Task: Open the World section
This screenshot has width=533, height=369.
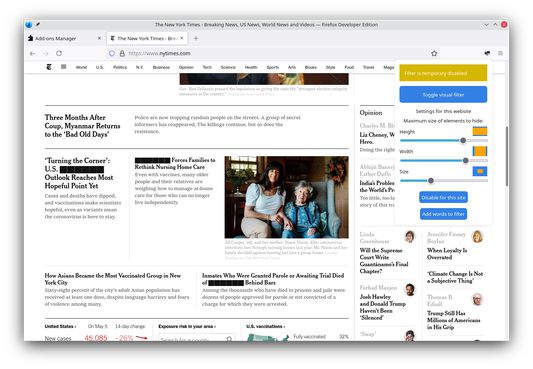Action: pos(81,67)
